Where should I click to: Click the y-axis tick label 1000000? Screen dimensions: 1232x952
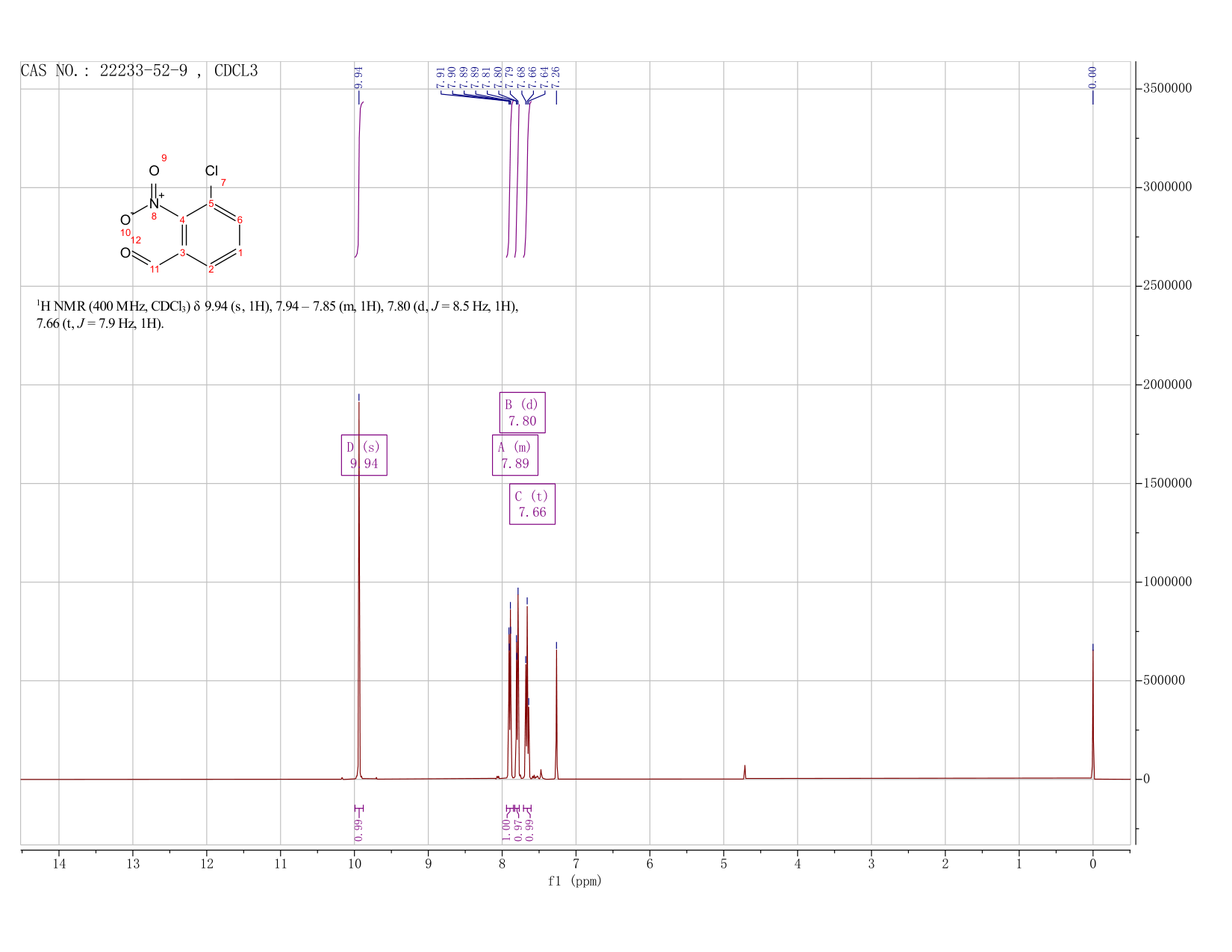(x=1167, y=582)
